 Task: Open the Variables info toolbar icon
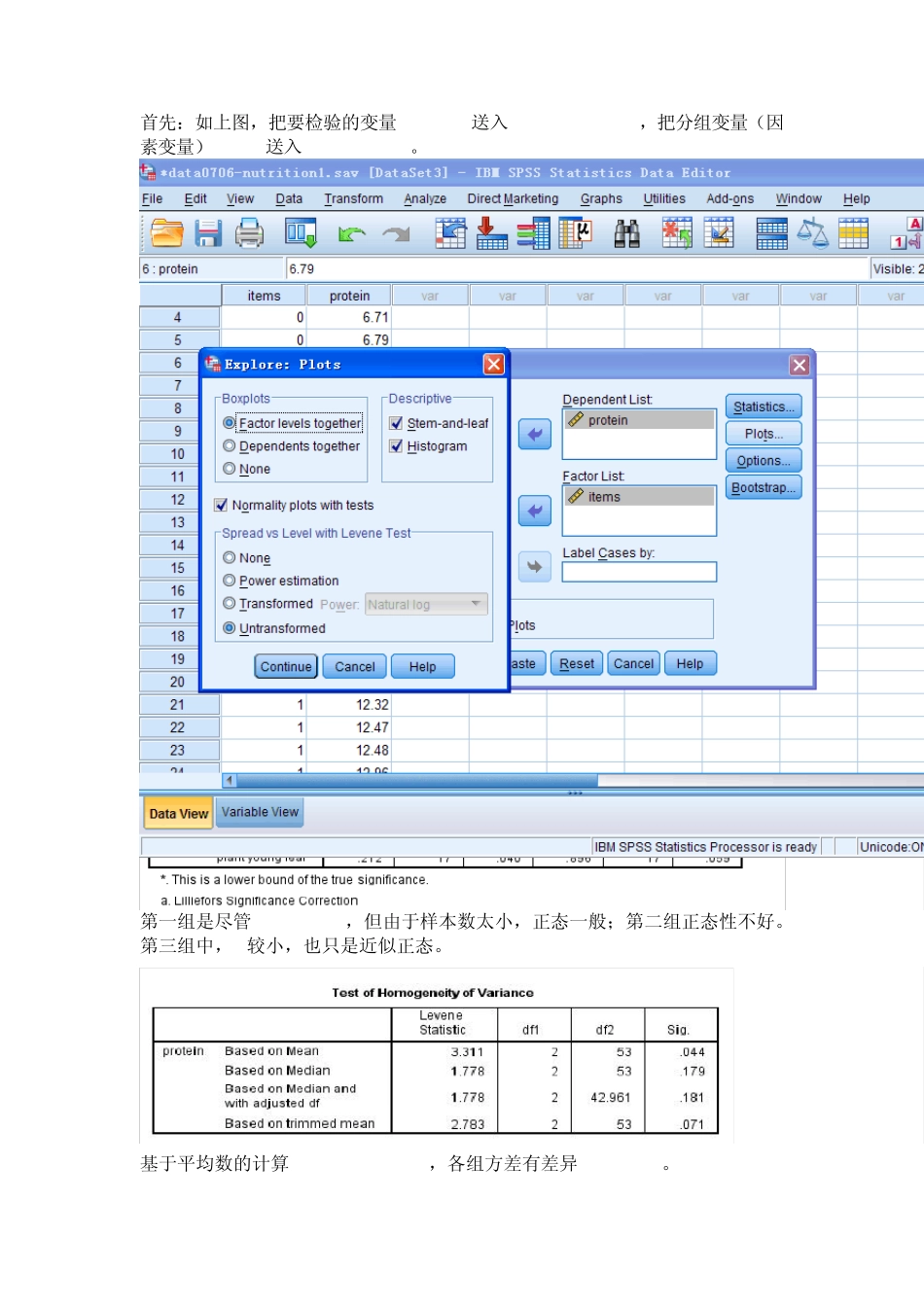533,233
